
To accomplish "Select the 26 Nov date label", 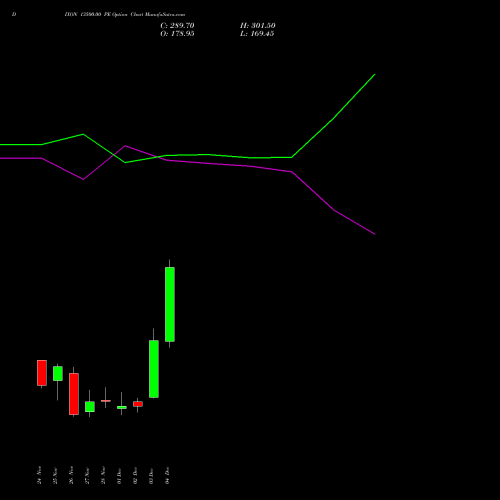I will [x=71, y=475].
